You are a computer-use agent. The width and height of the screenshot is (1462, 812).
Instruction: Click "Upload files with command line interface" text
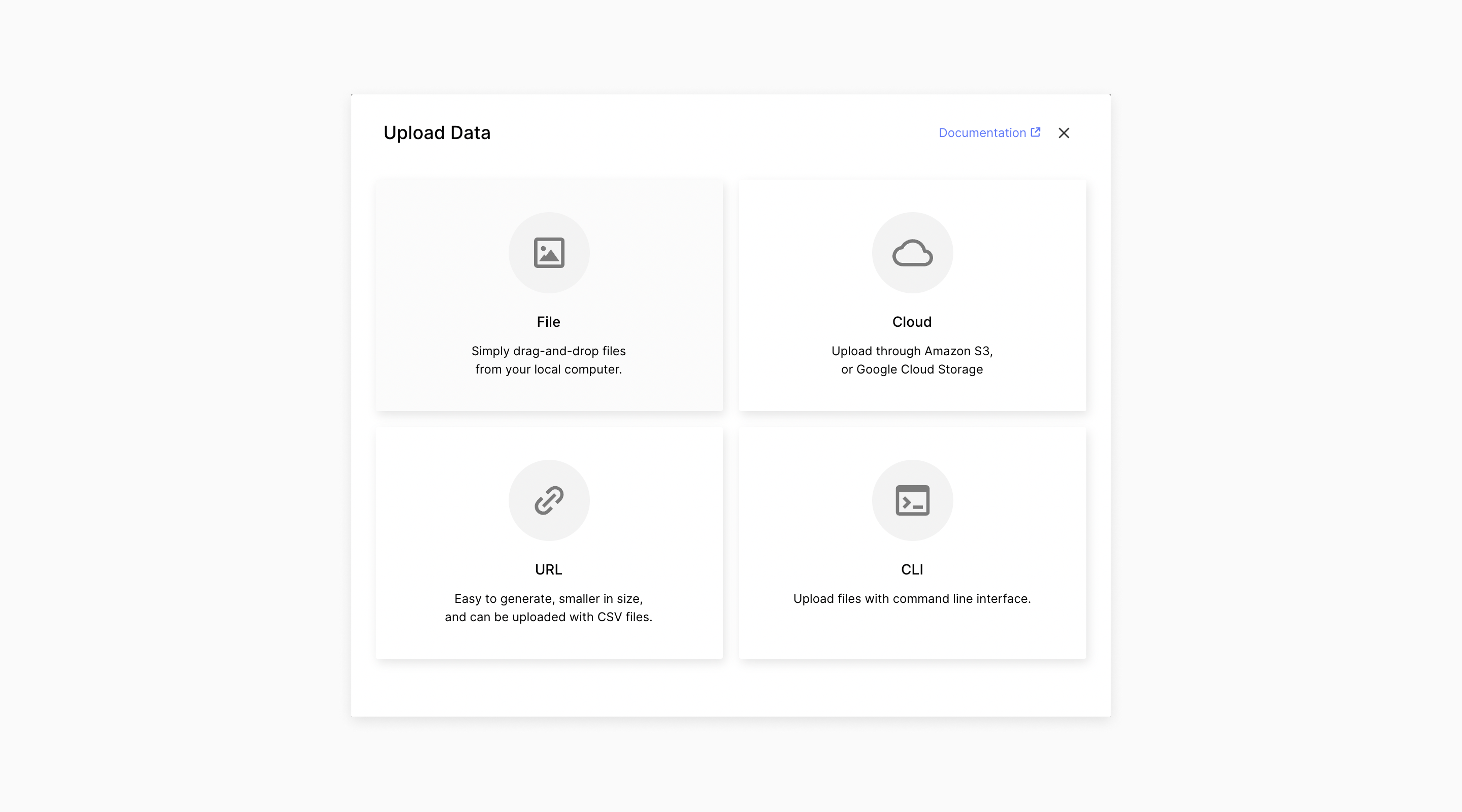(912, 599)
